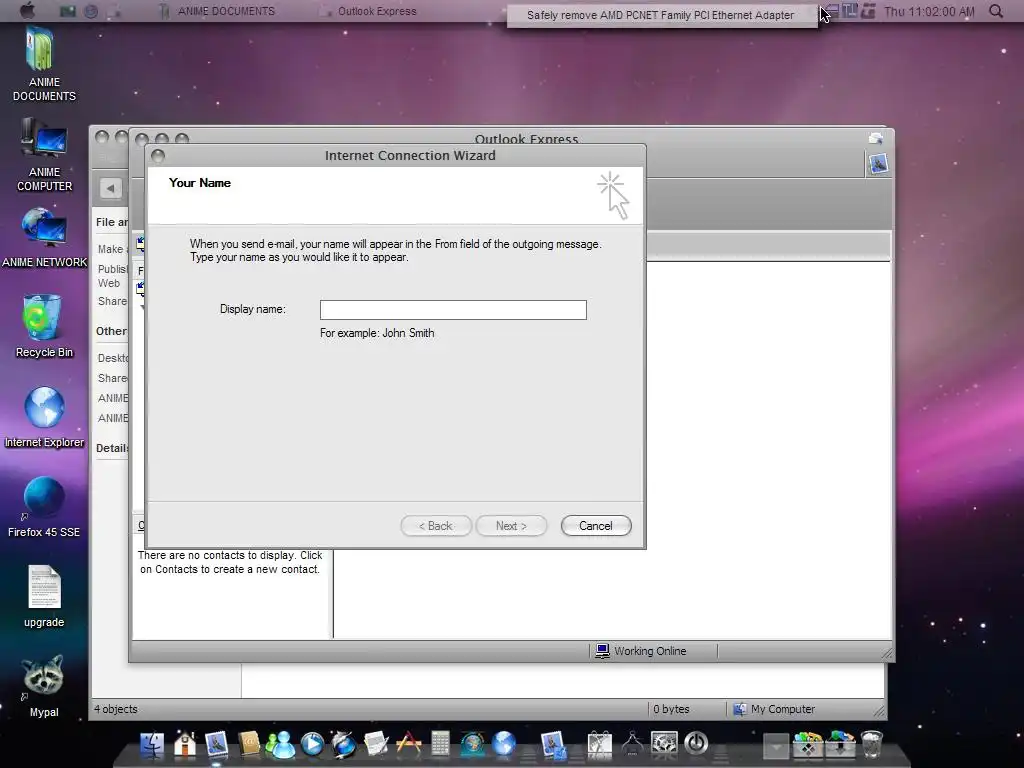This screenshot has height=768, width=1024.
Task: Click the Apple logo menu
Action: pyautogui.click(x=27, y=10)
